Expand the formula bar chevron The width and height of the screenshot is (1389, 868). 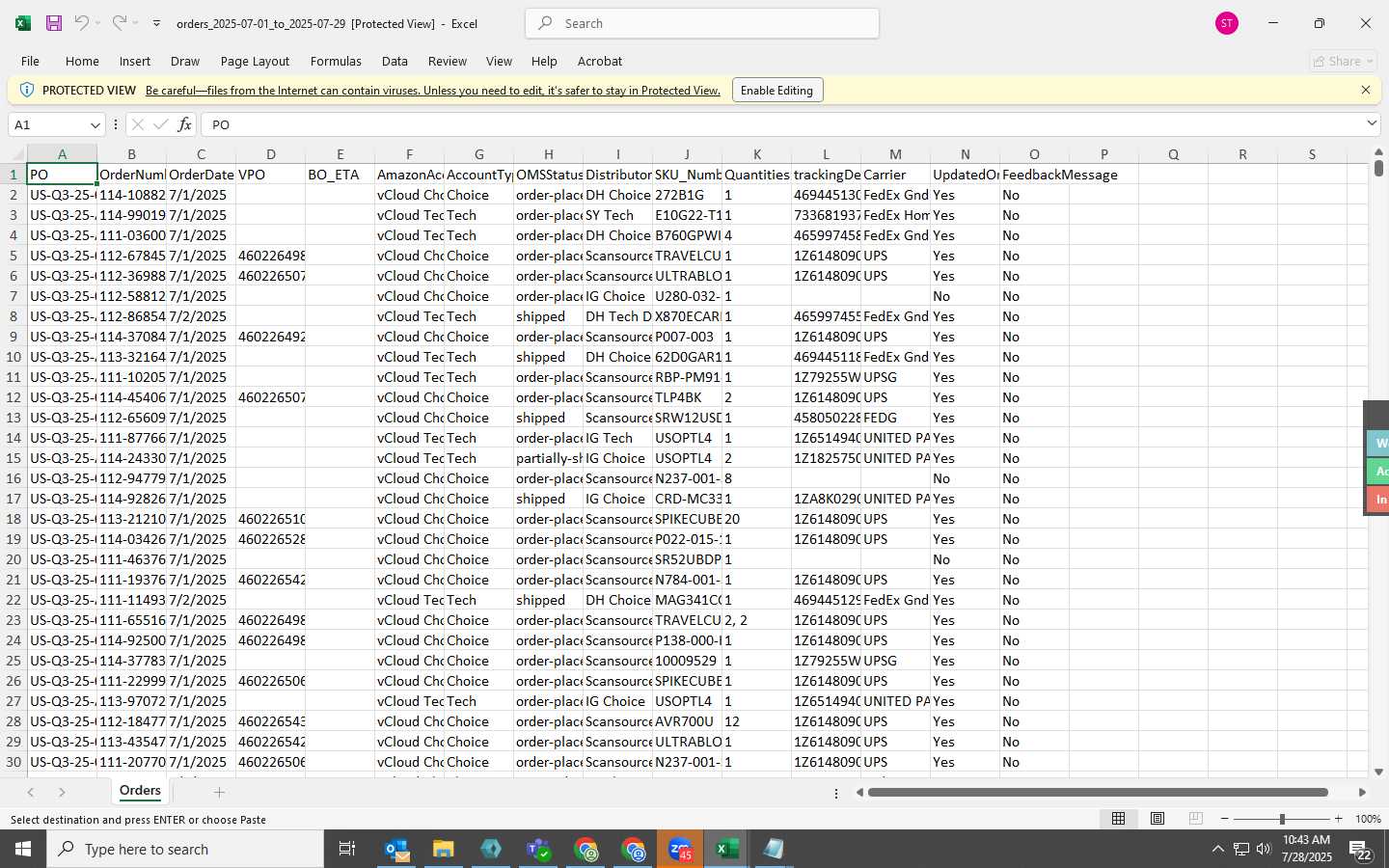1372,123
